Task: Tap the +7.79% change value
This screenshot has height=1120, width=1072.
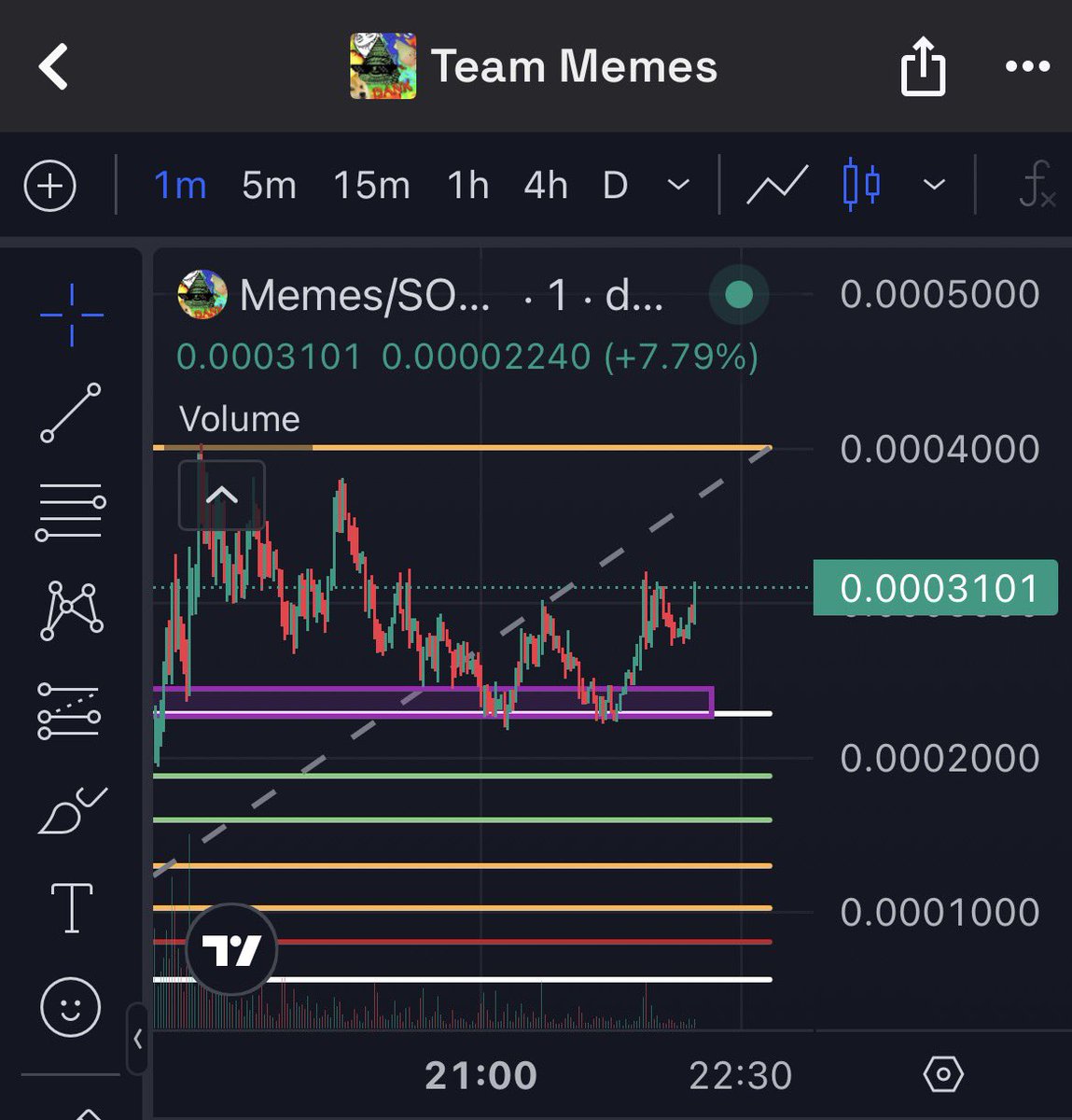Action: pyautogui.click(x=681, y=357)
